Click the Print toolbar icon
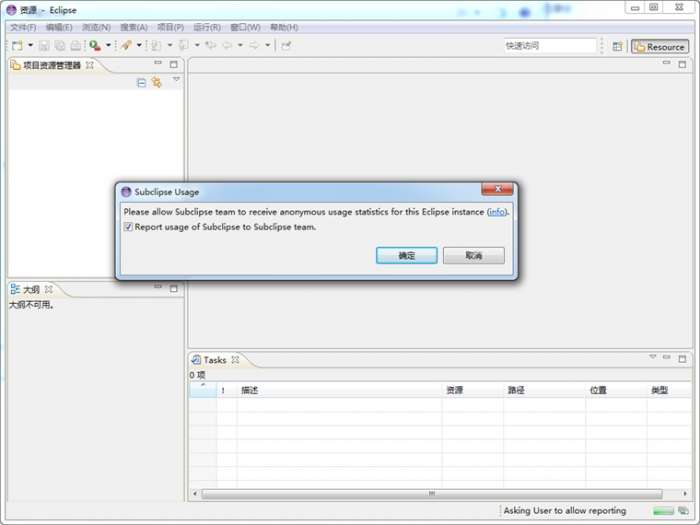Viewport: 700px width, 525px height. (x=76, y=45)
